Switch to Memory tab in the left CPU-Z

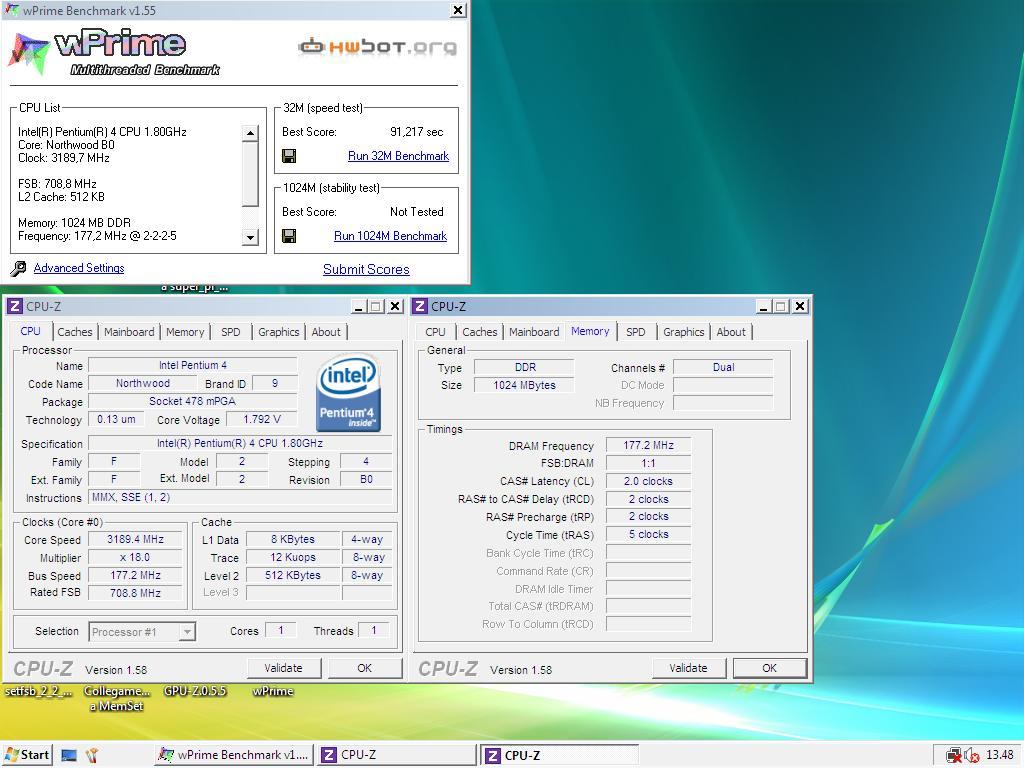[185, 332]
